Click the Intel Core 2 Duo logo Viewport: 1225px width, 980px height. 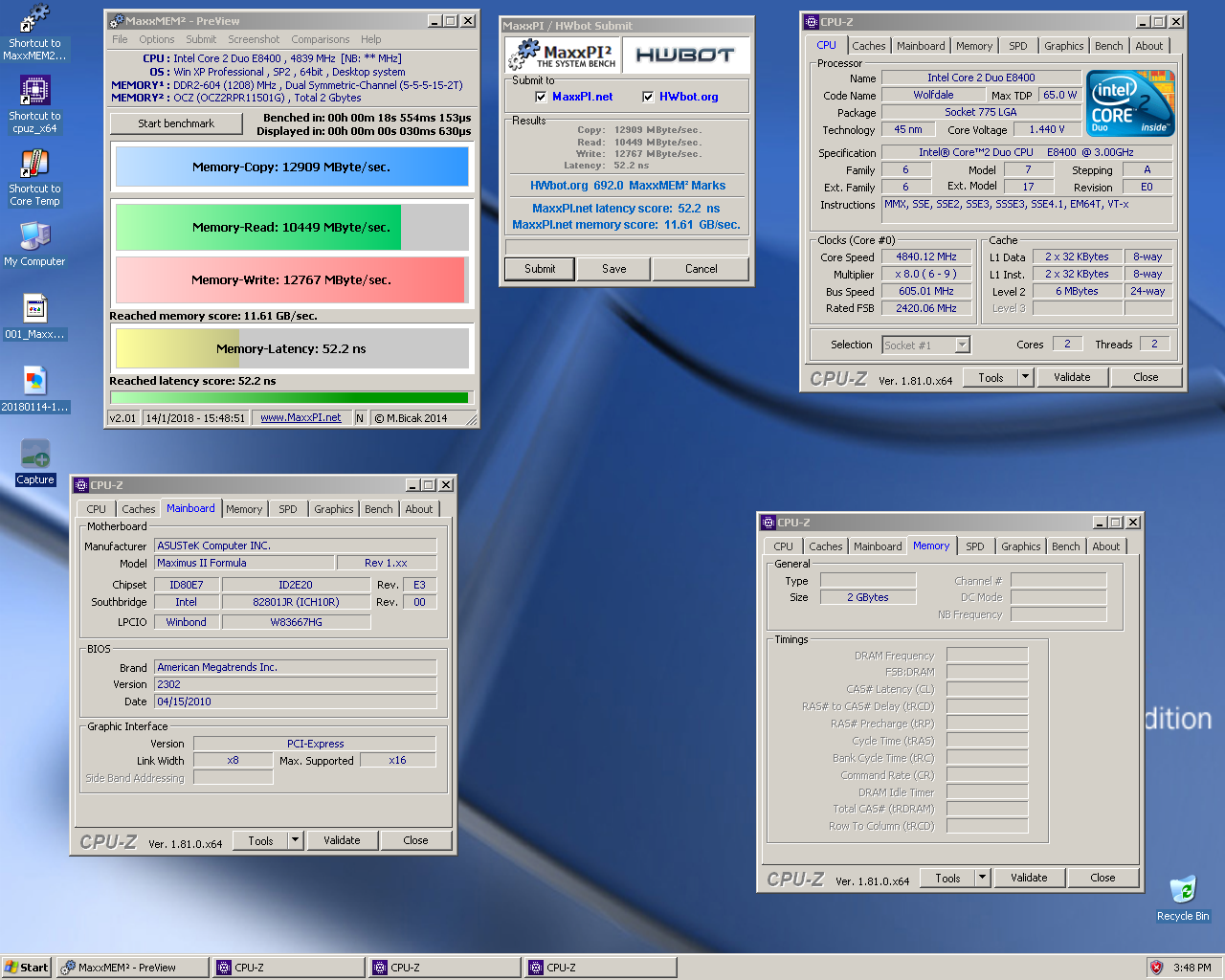pyautogui.click(x=1130, y=102)
